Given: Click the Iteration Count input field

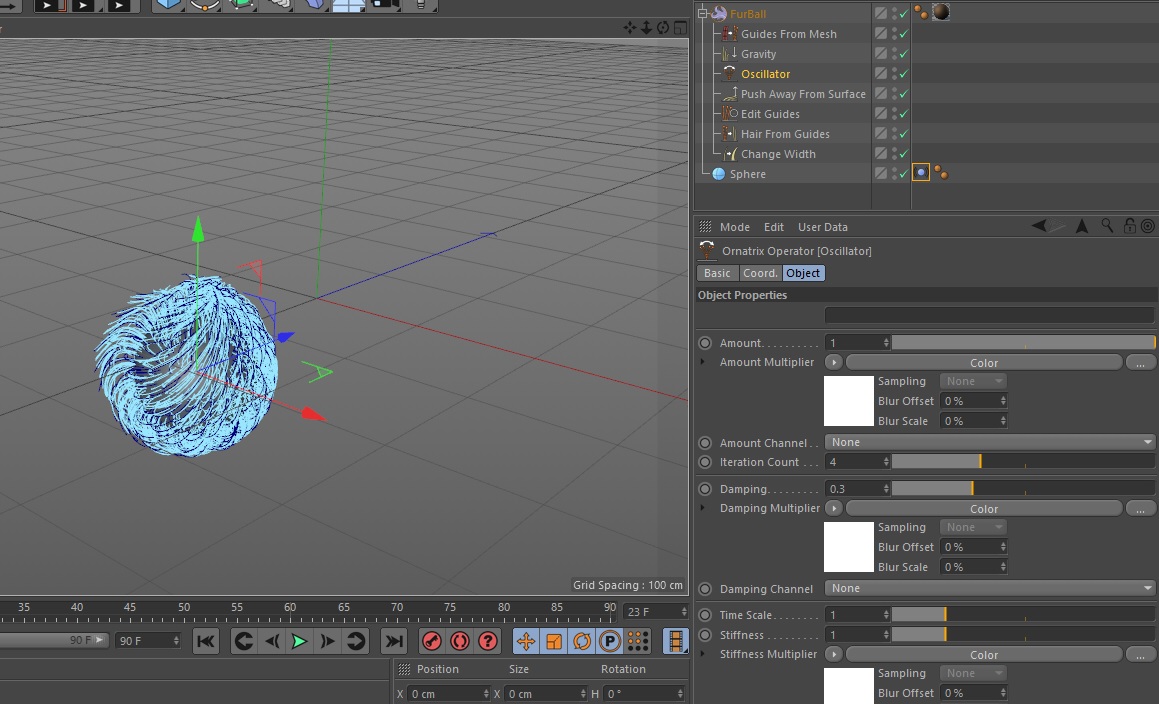Looking at the screenshot, I should (x=853, y=462).
